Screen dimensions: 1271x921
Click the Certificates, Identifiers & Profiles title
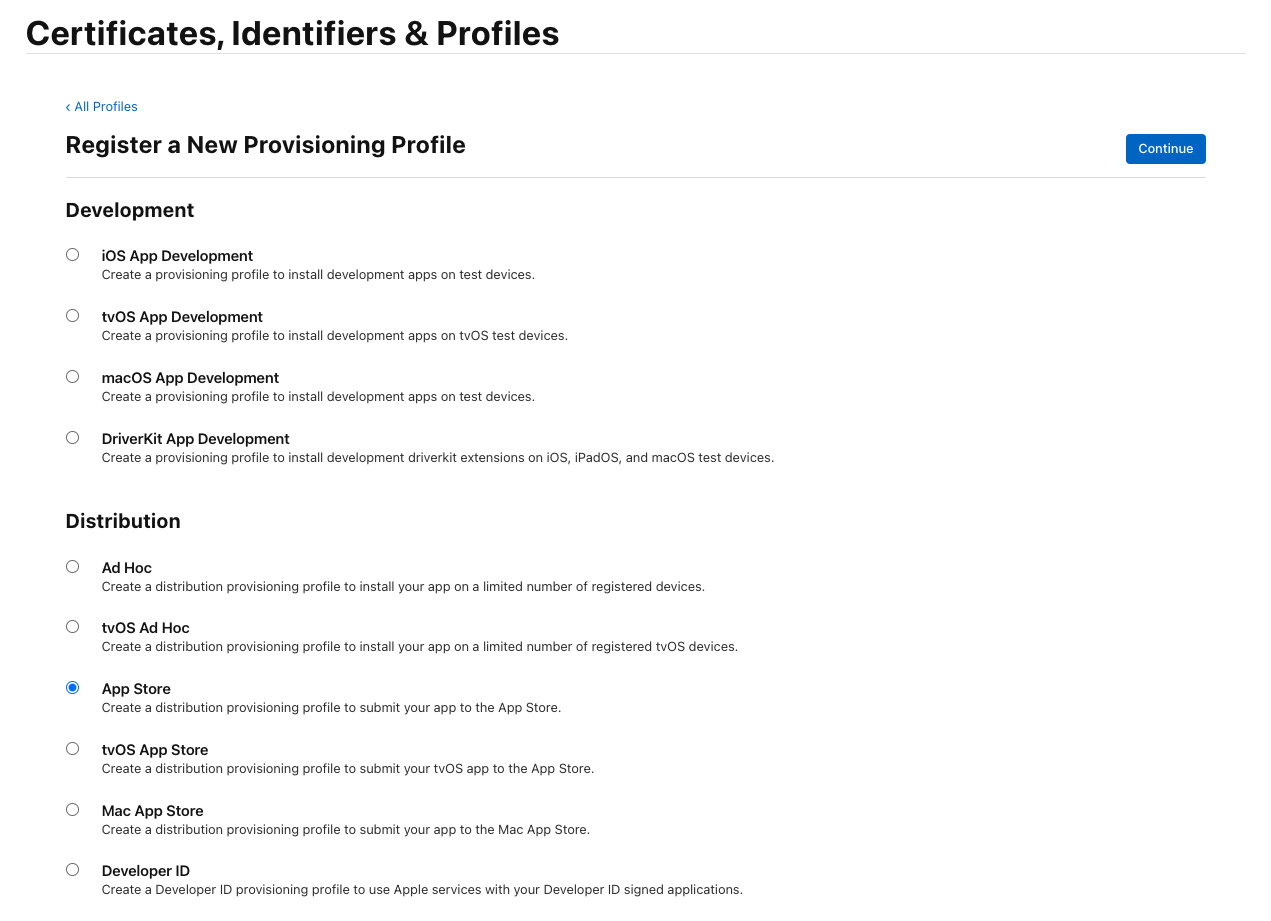292,33
